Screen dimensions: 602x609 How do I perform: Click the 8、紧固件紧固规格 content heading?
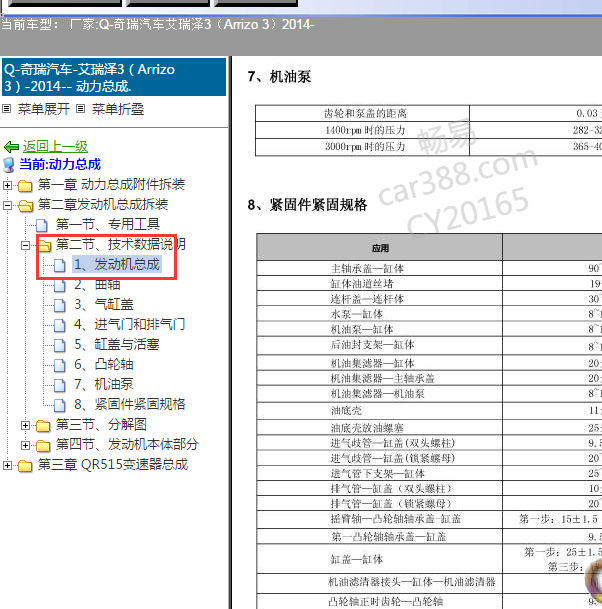pos(307,205)
